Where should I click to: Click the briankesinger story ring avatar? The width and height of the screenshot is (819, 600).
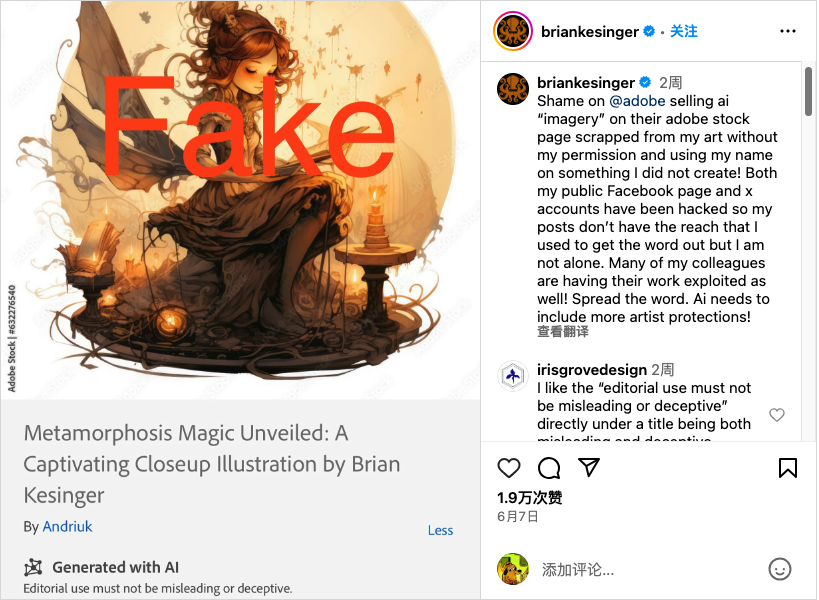point(513,31)
